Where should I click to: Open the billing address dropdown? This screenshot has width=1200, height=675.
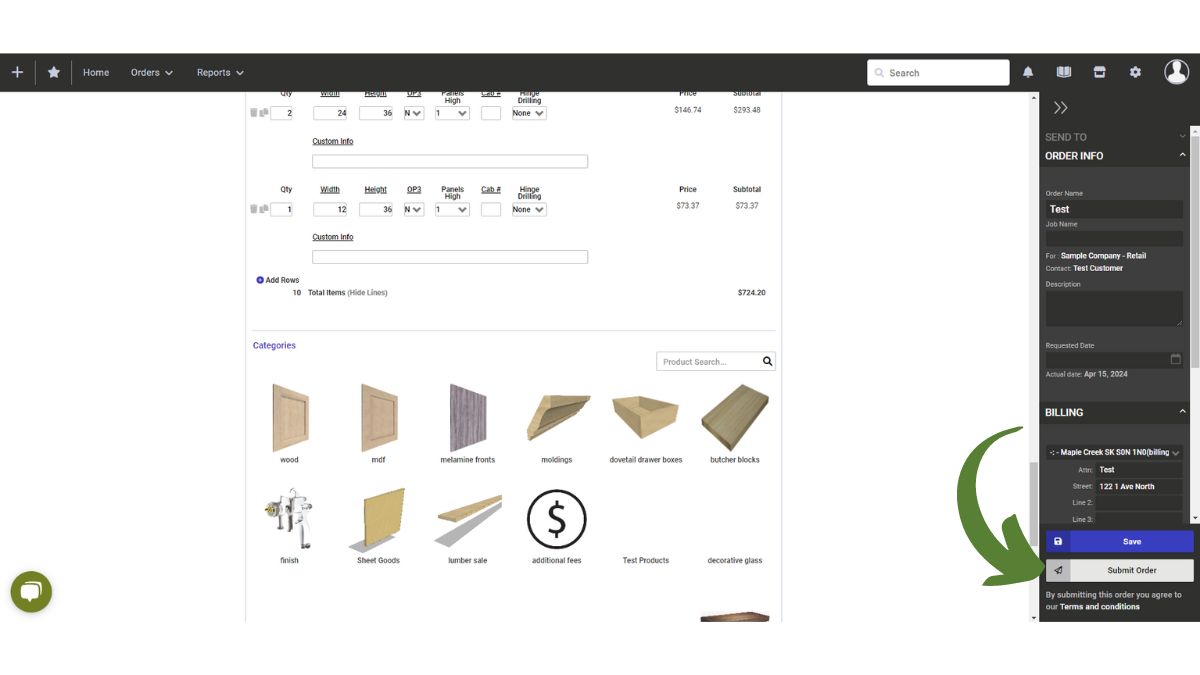tap(1114, 453)
